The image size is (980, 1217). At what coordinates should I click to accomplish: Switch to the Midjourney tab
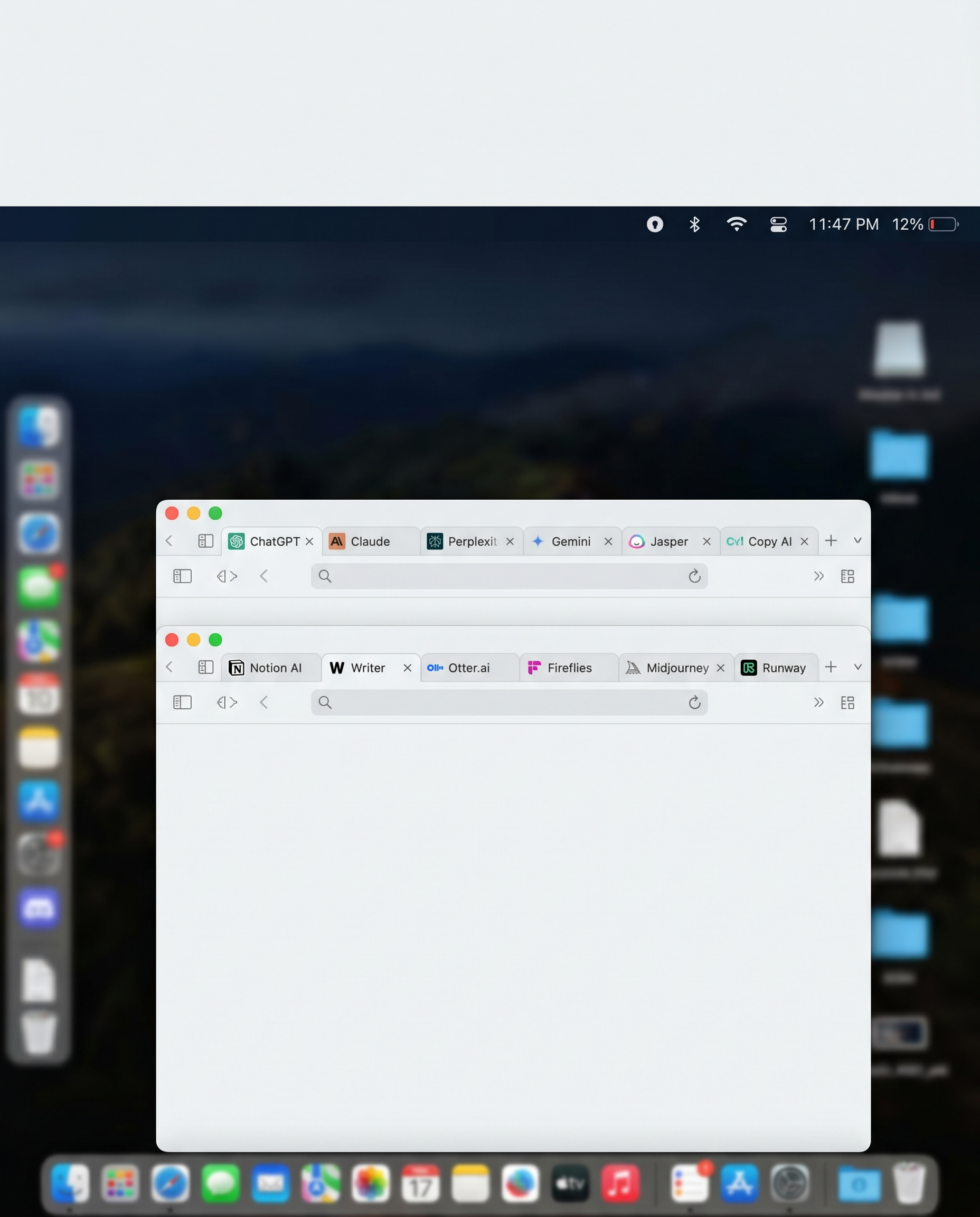click(676, 668)
